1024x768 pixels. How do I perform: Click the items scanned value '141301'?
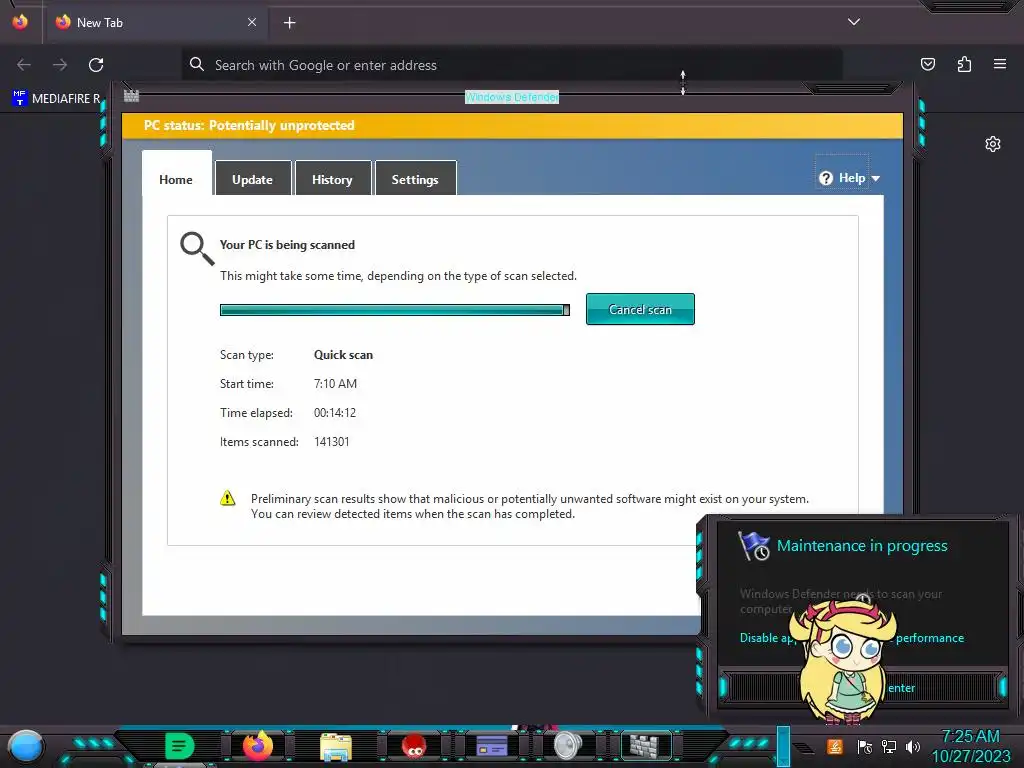click(332, 441)
